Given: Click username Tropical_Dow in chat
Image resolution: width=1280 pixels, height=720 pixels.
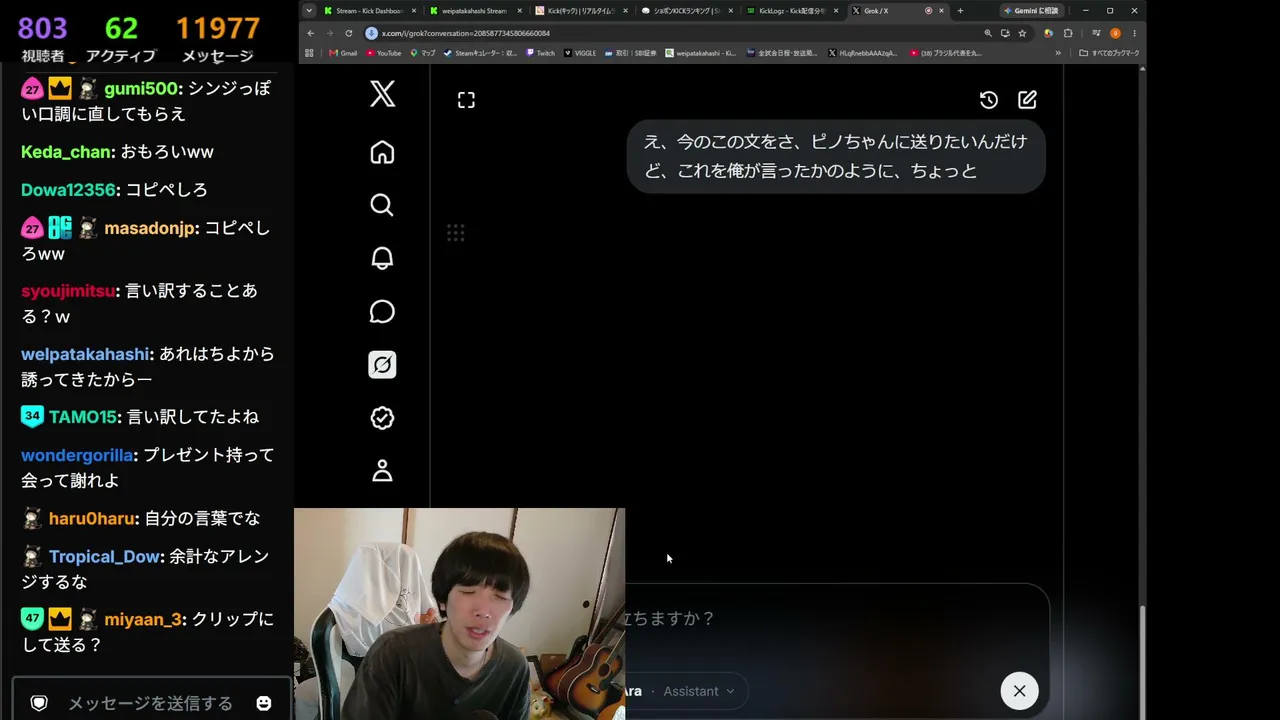Looking at the screenshot, I should (105, 557).
